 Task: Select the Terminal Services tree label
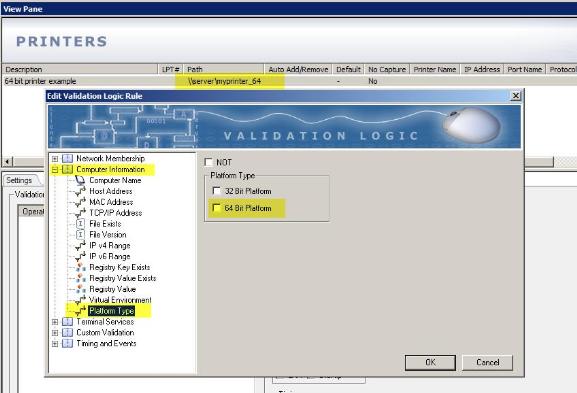click(105, 322)
